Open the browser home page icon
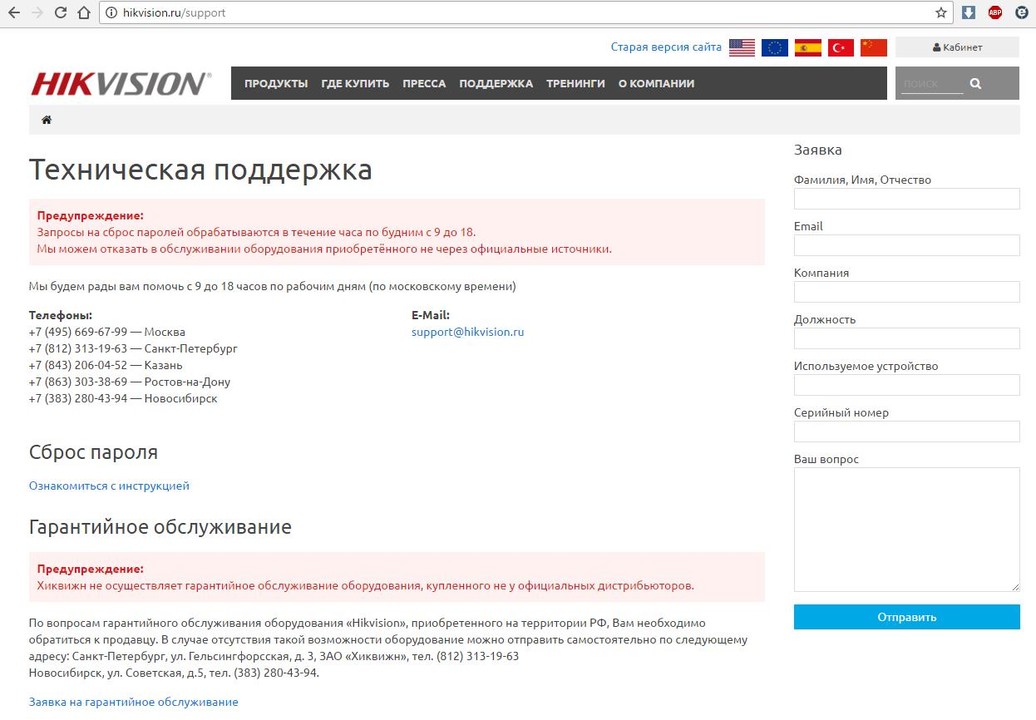1036x720 pixels. pos(84,13)
